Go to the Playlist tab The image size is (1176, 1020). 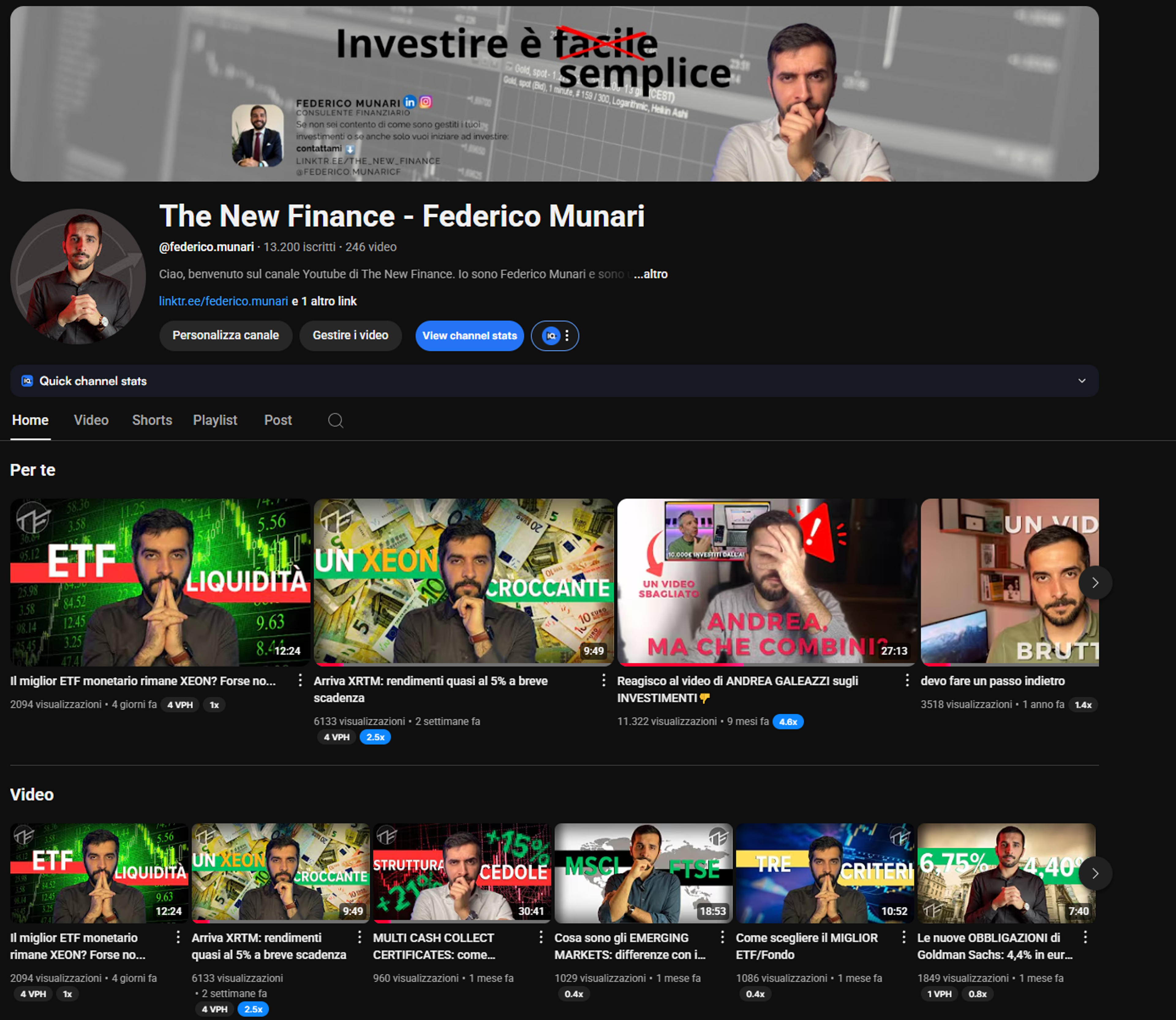tap(215, 420)
